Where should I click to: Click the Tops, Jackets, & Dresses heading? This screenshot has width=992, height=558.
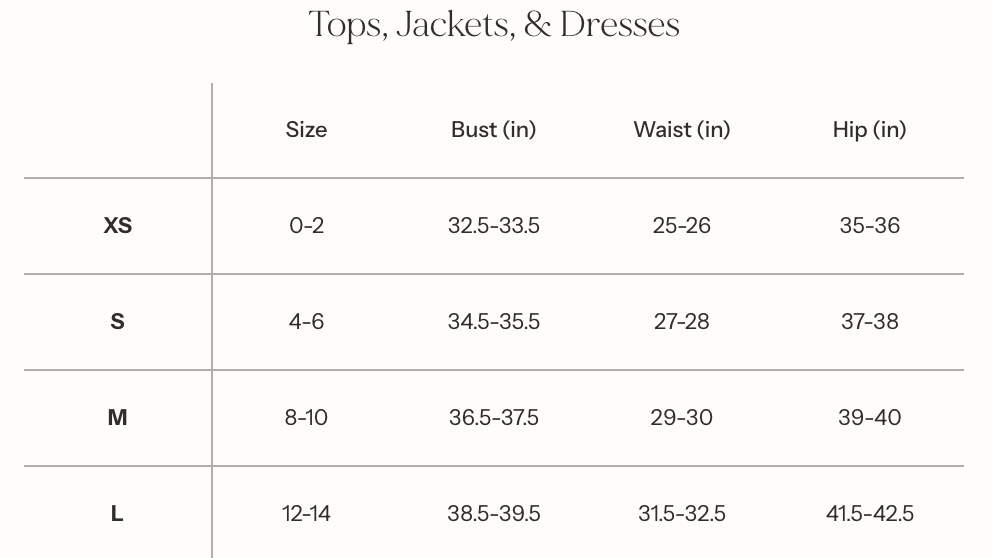[494, 25]
